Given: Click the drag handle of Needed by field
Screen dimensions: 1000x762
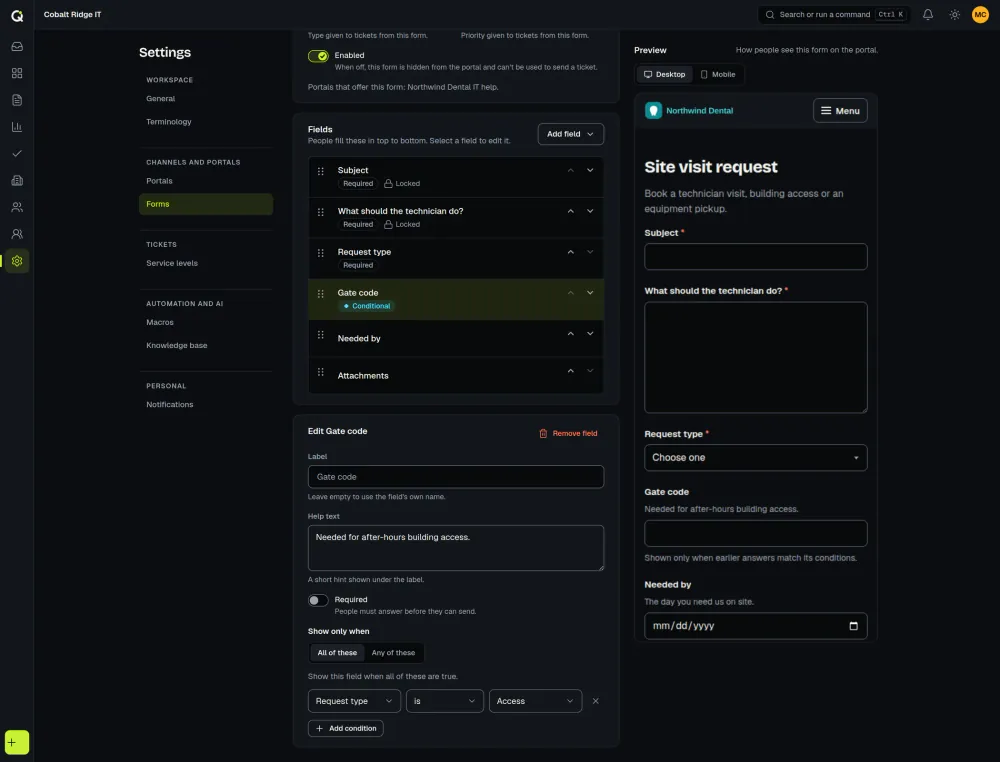Looking at the screenshot, I should pyautogui.click(x=321, y=334).
